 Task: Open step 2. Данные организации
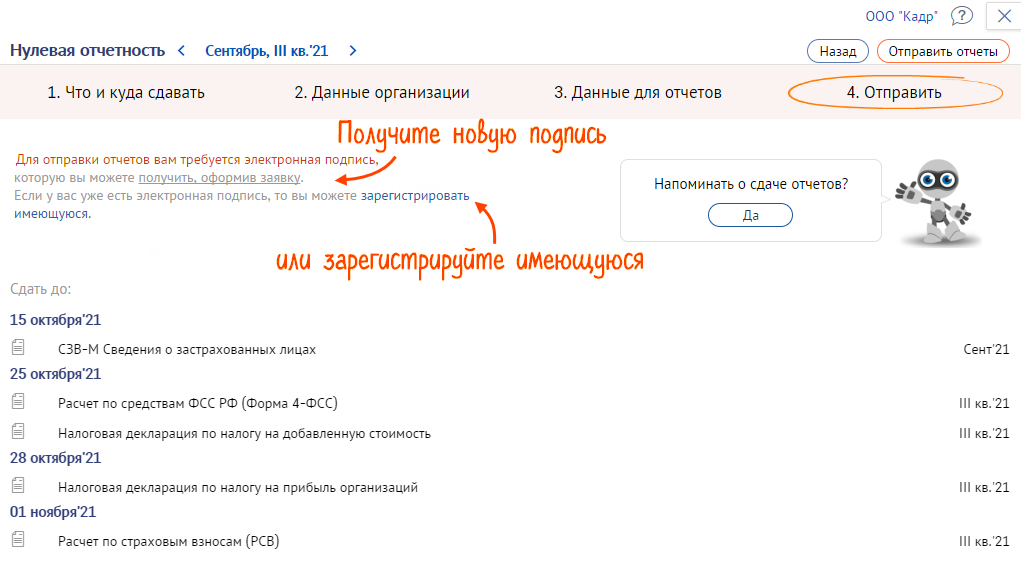(x=381, y=93)
